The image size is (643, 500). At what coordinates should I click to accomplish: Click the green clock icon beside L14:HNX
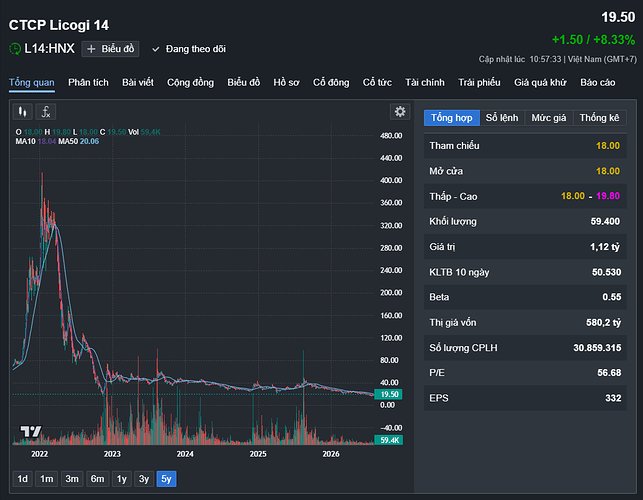pyautogui.click(x=15, y=49)
